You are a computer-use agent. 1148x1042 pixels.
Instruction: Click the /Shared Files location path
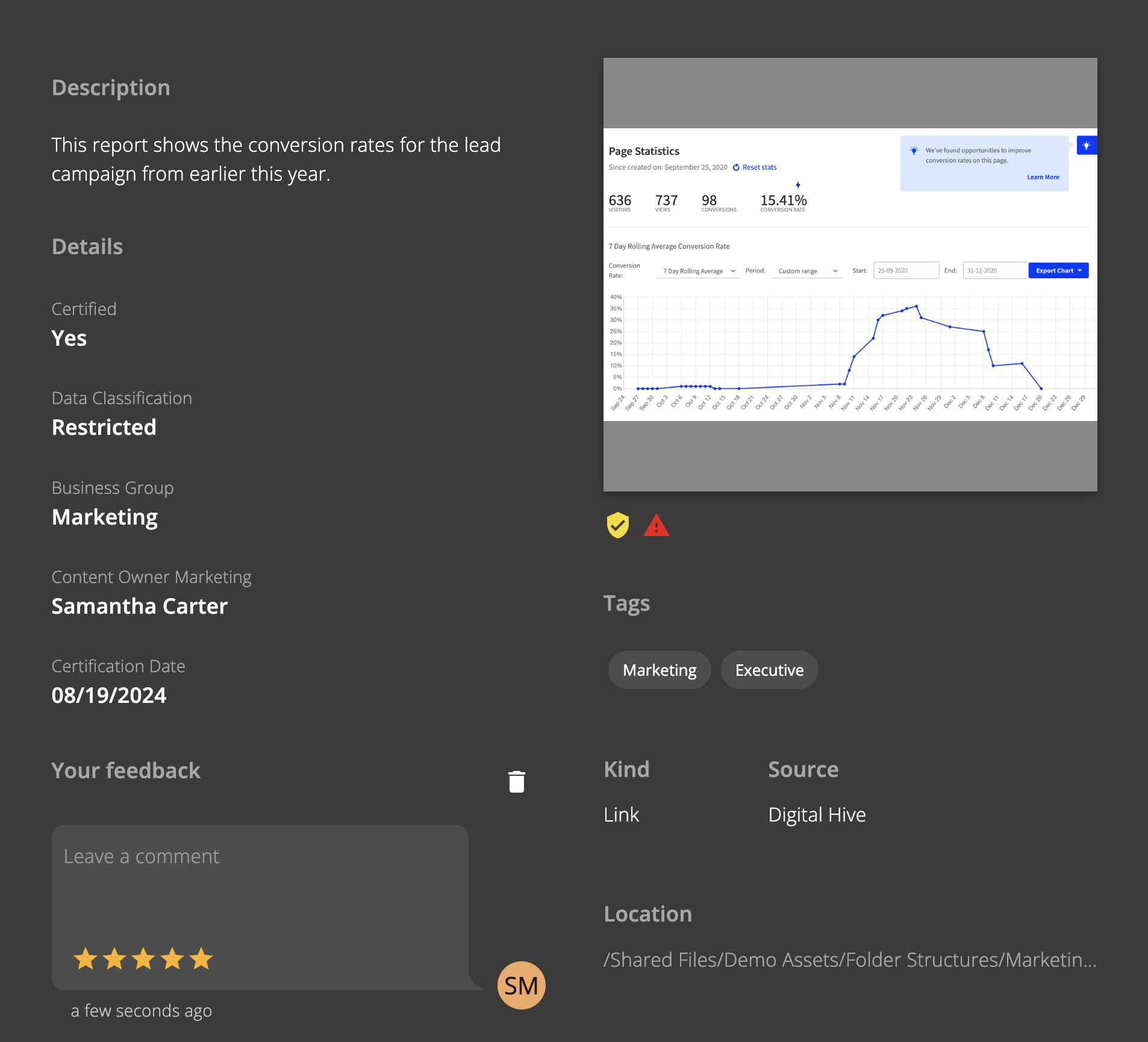click(x=850, y=959)
